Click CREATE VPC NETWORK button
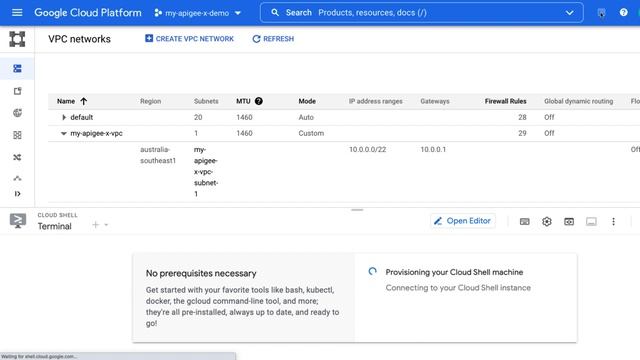 pyautogui.click(x=189, y=39)
